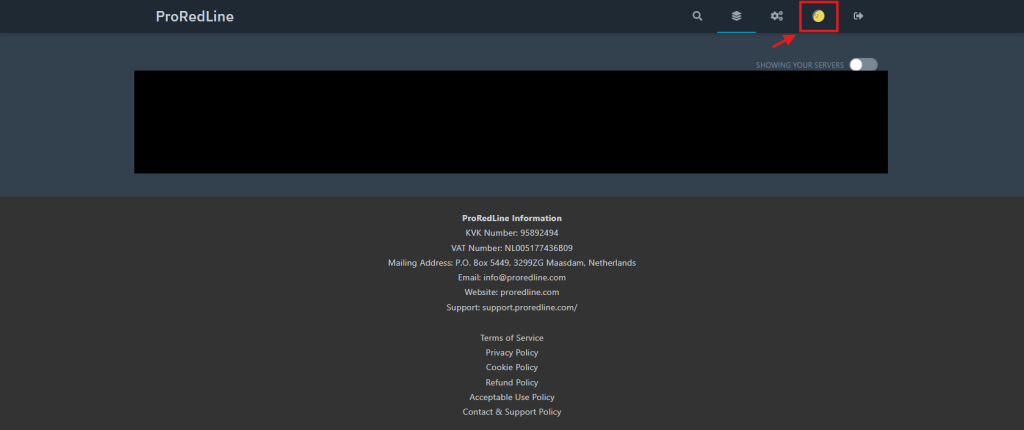Click the search magnifier icon in navbar
This screenshot has width=1024, height=430.
tap(697, 16)
